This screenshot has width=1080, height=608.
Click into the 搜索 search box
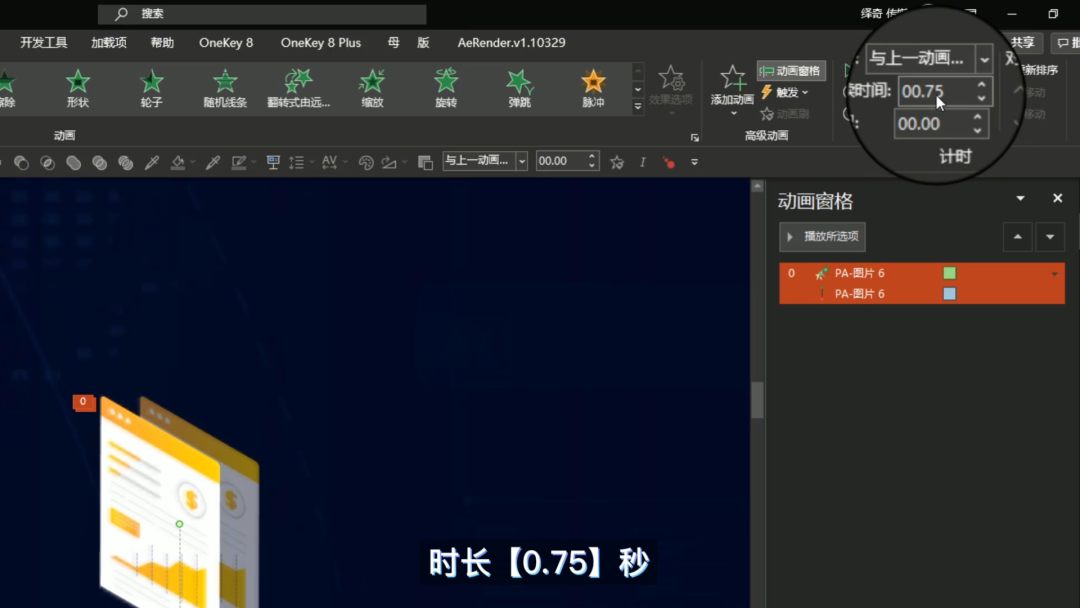tap(262, 14)
